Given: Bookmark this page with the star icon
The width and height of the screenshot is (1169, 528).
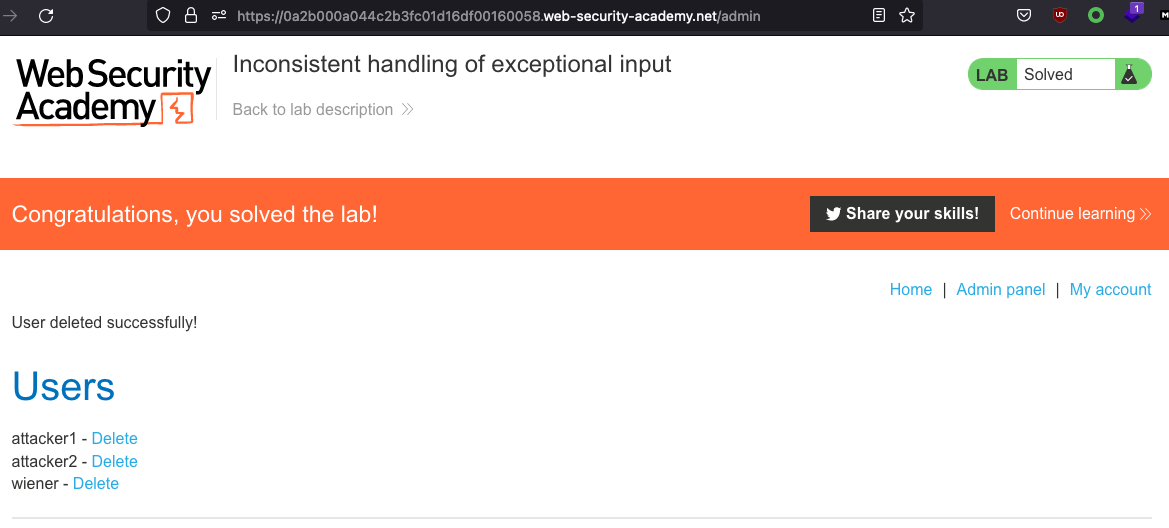Looking at the screenshot, I should pos(907,16).
